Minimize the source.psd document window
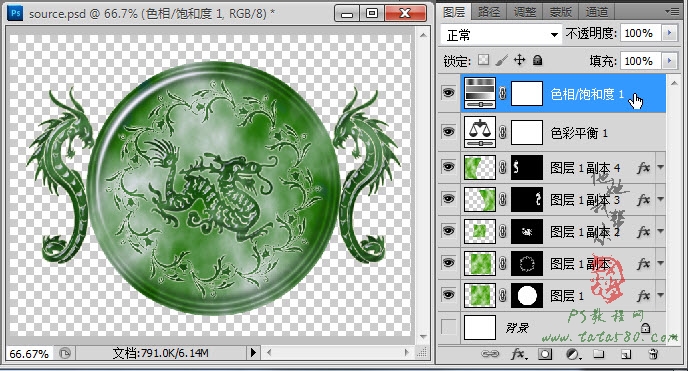 347,13
